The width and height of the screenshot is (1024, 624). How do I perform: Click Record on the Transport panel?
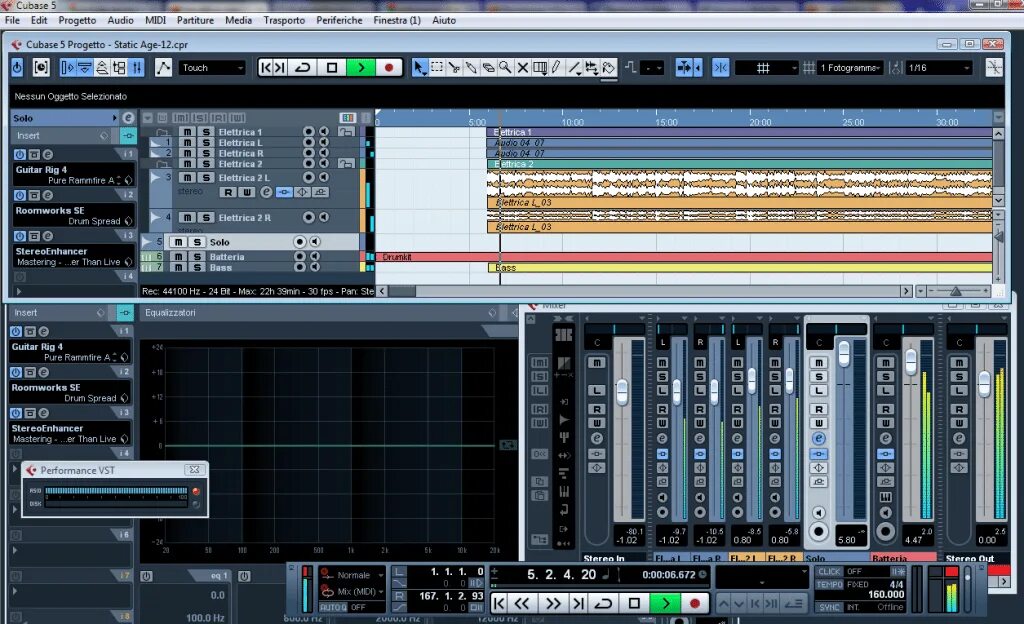click(x=695, y=603)
